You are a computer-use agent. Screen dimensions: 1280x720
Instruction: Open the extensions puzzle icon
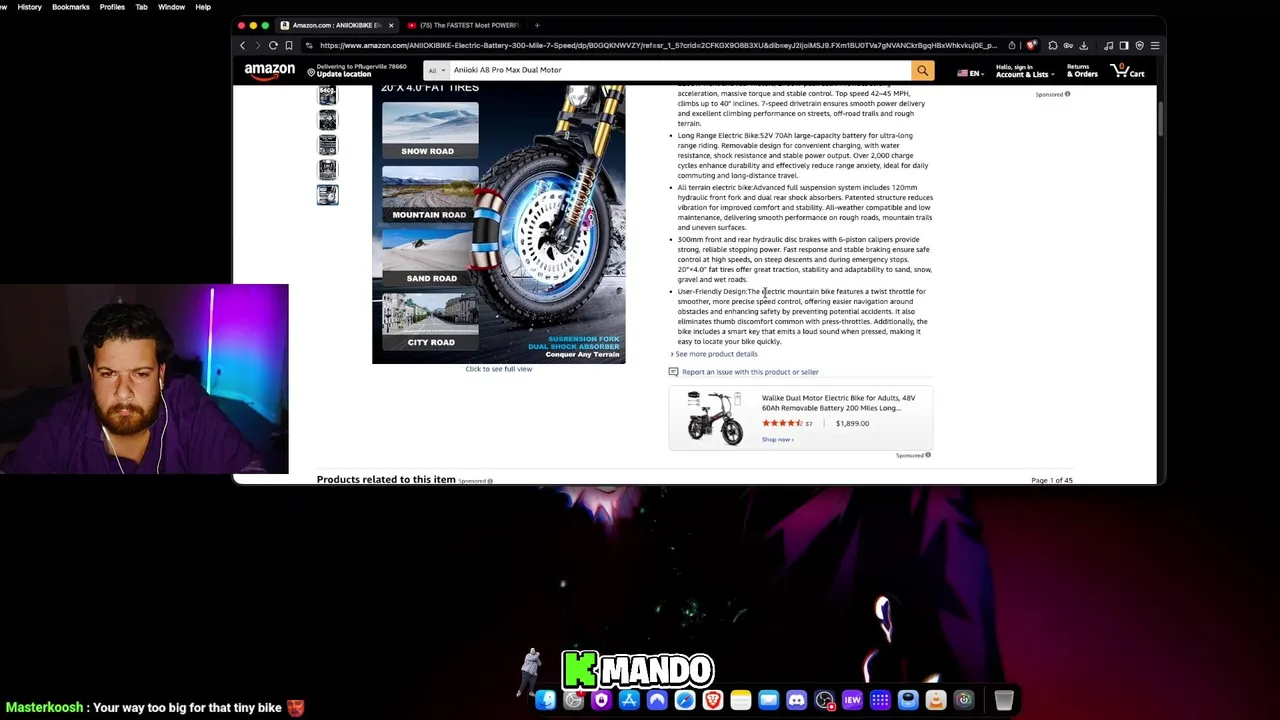pyautogui.click(x=1053, y=45)
